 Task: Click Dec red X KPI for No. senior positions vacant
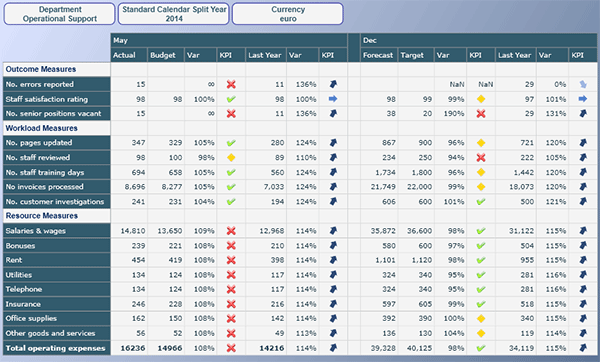click(481, 114)
